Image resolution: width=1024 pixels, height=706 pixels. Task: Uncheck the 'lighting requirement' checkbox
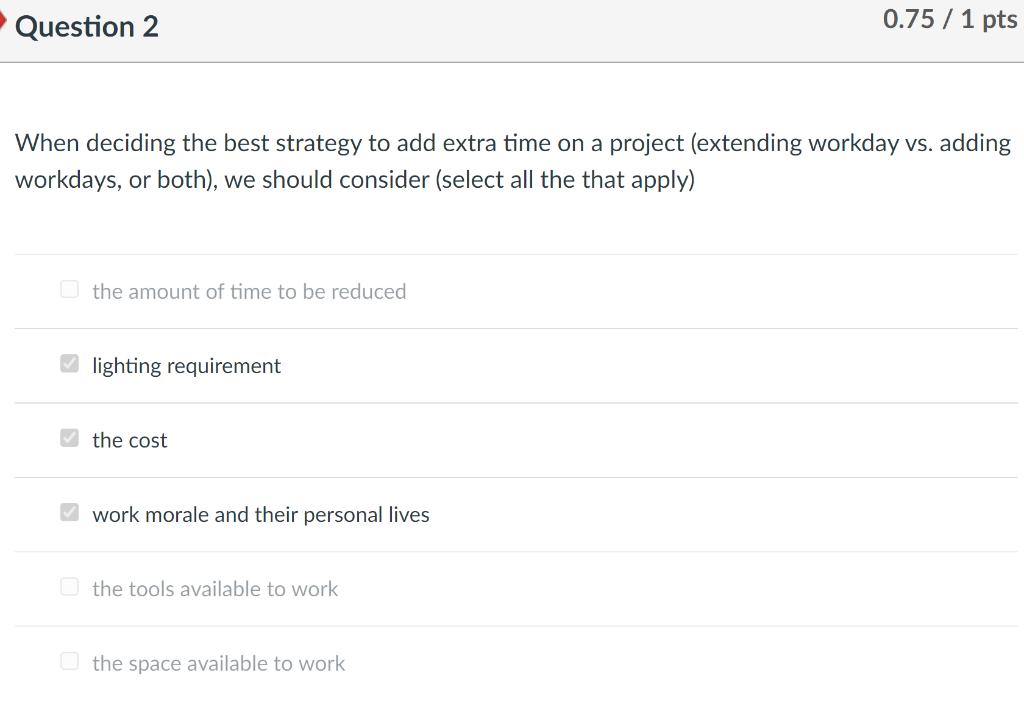tap(69, 364)
